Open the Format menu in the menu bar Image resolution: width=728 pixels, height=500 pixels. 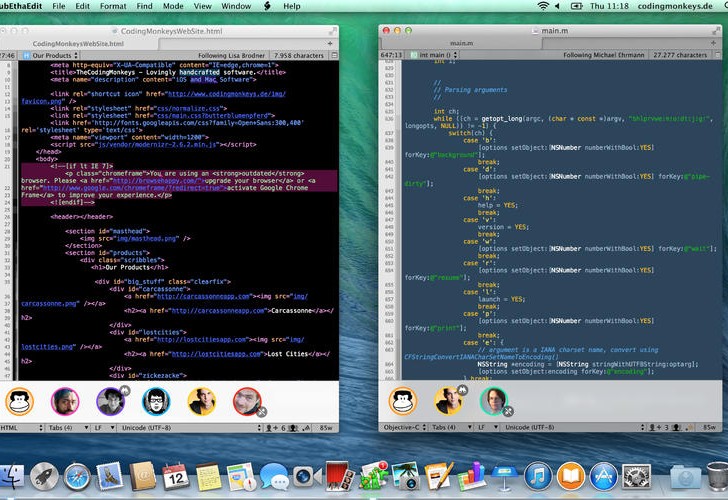coord(113,6)
